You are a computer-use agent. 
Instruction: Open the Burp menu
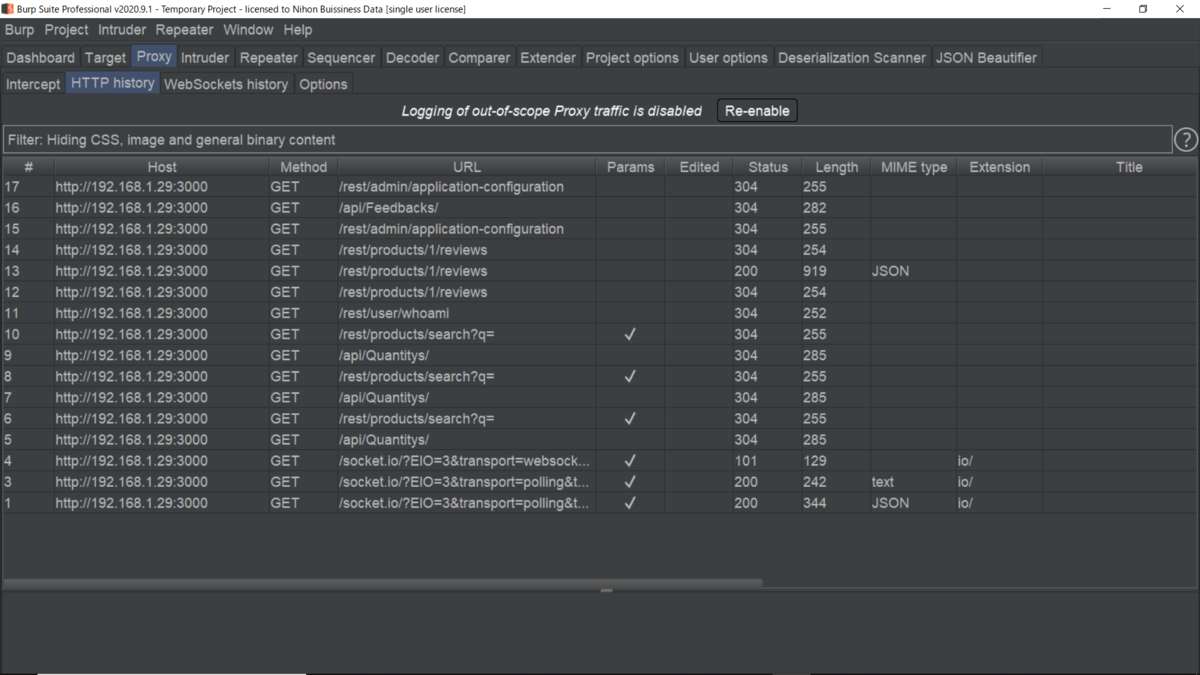click(x=19, y=30)
